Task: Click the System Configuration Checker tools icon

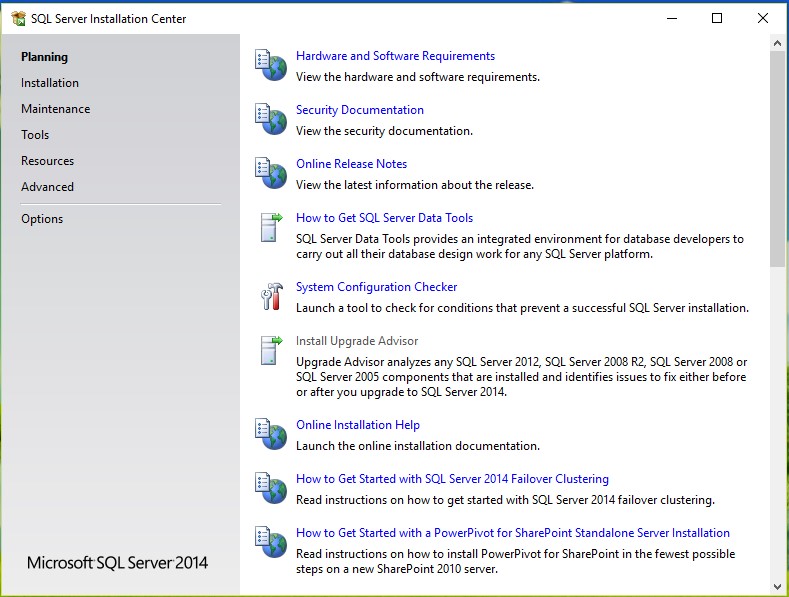Action: coord(272,296)
